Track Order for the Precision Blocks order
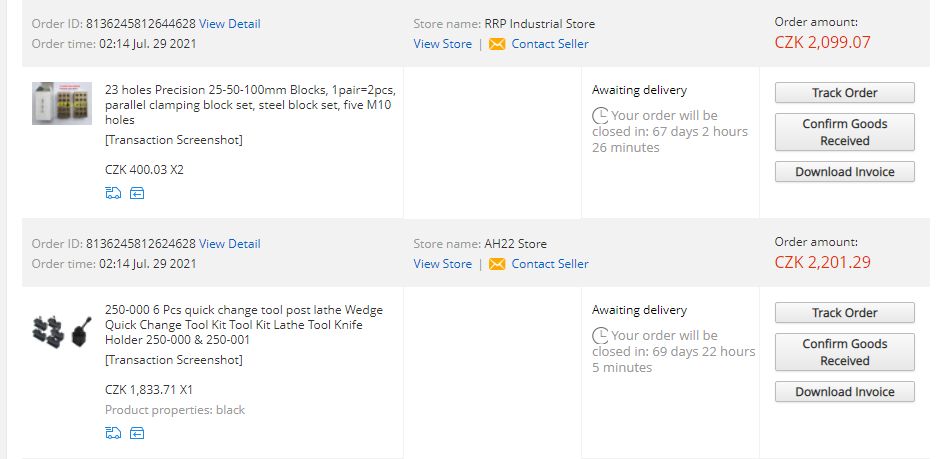 (x=845, y=93)
